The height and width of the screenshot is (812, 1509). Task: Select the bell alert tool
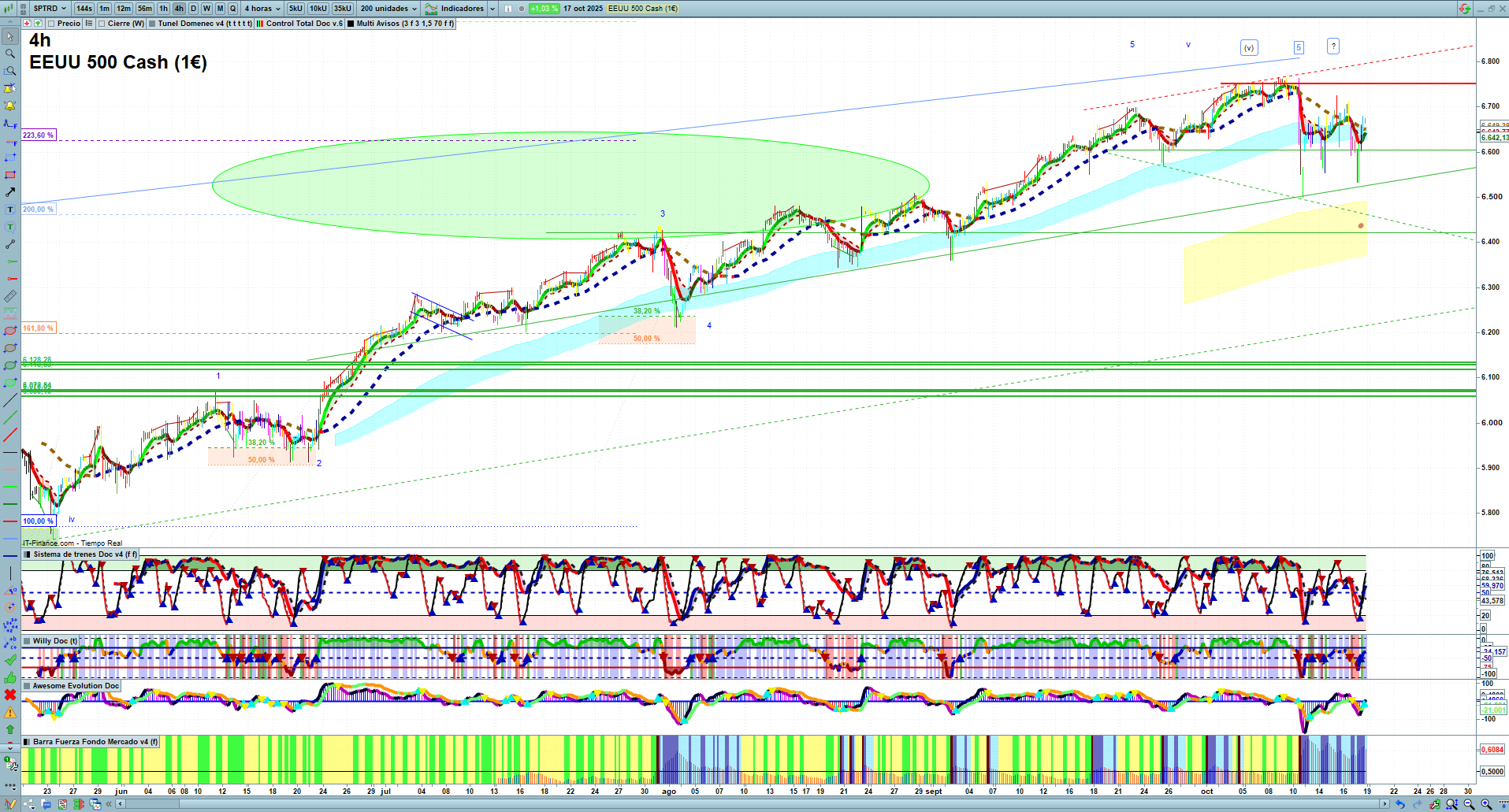click(10, 106)
